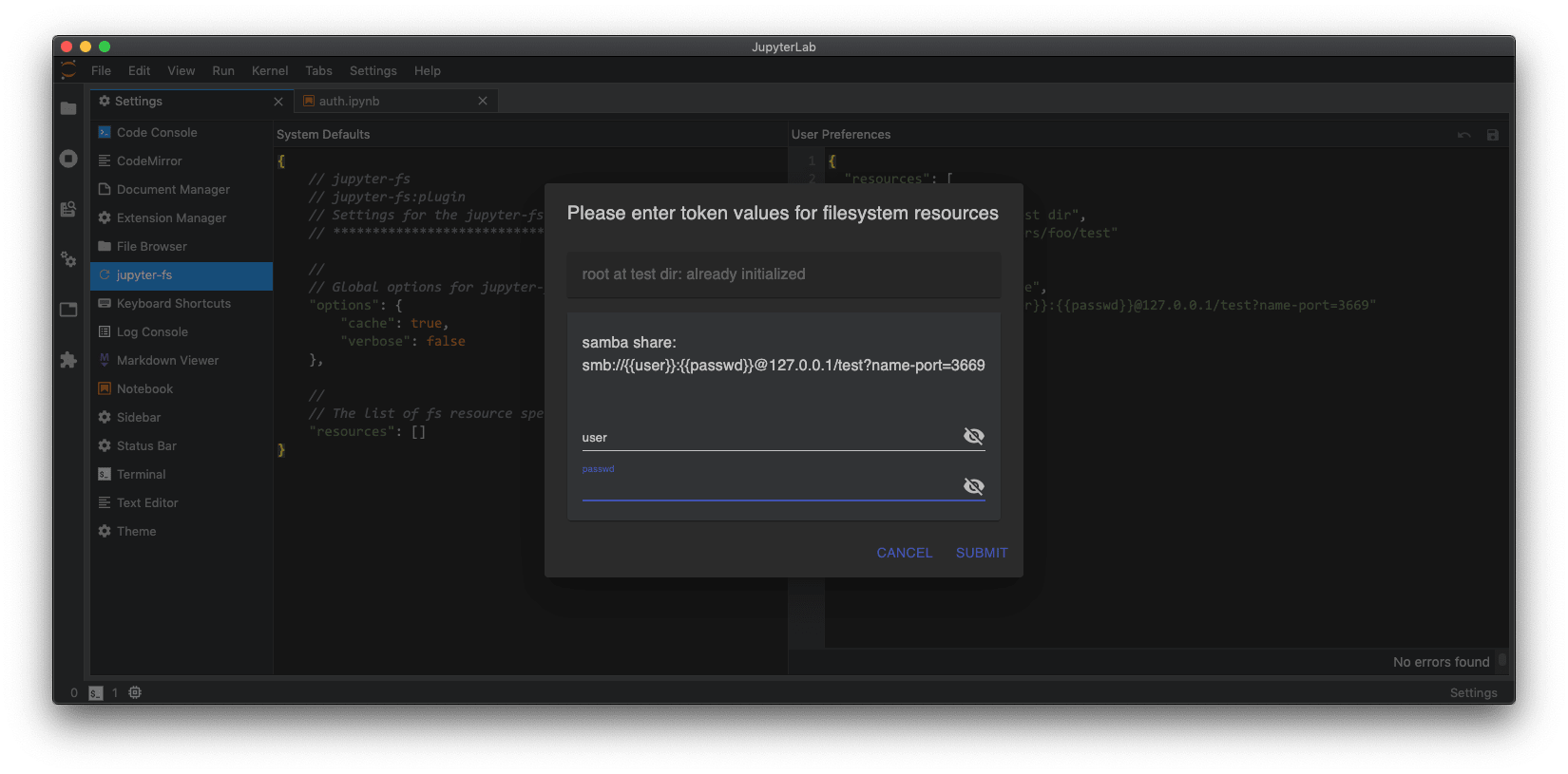Click the Theme gear icon in the list
This screenshot has height=774, width=1568.
pos(105,531)
